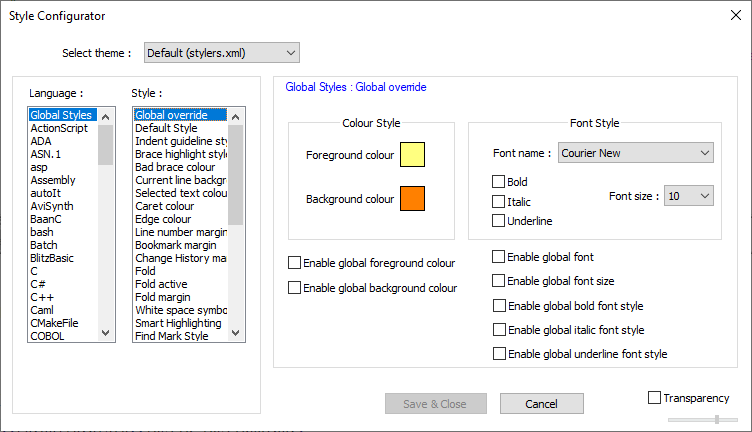
Task: Select Assembly in the Language list
Action: (x=63, y=180)
